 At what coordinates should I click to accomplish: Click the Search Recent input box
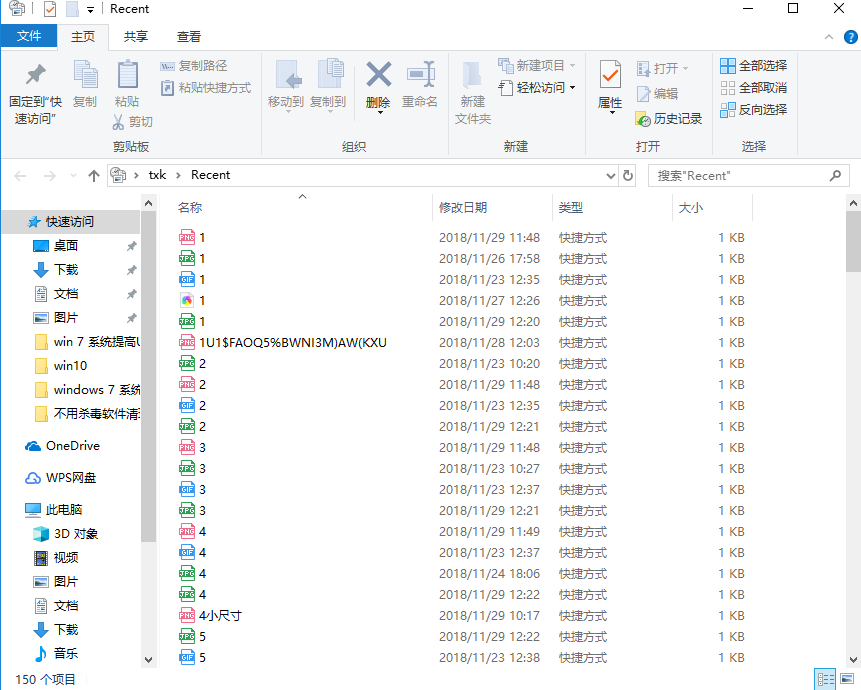point(740,175)
